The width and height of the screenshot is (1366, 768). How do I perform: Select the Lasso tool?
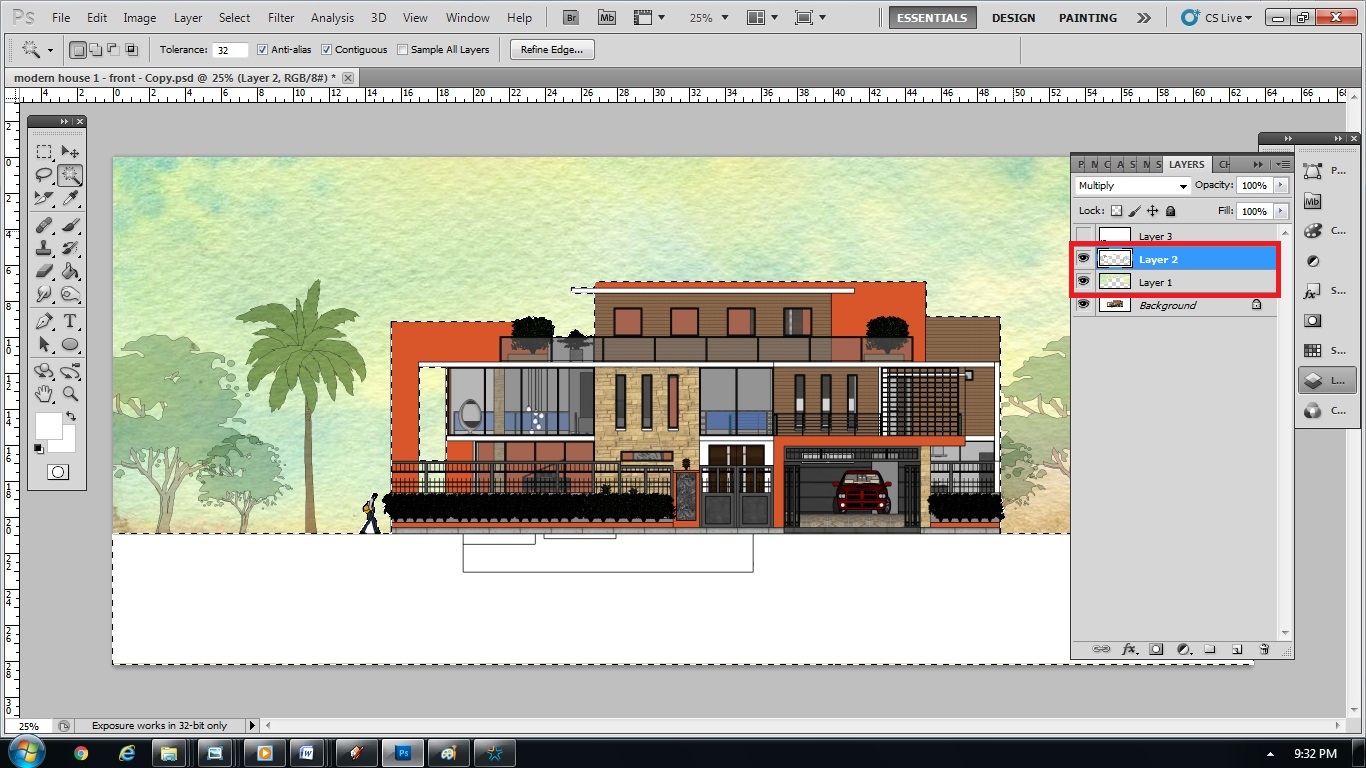coord(44,175)
